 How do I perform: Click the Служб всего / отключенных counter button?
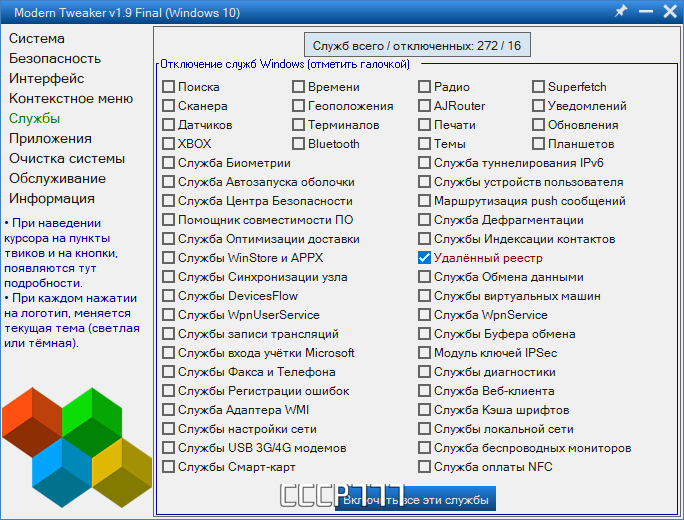417,45
